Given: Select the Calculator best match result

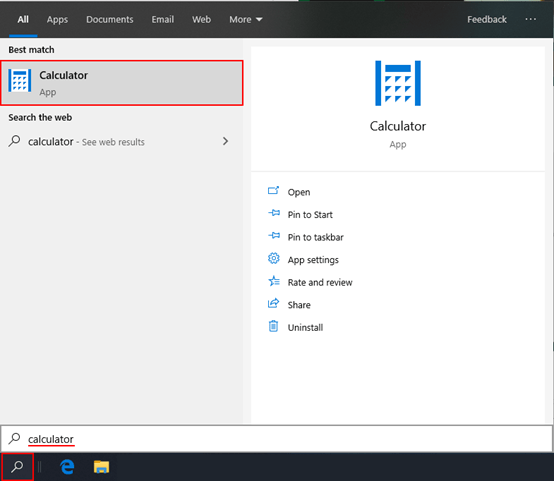Looking at the screenshot, I should [x=122, y=83].
